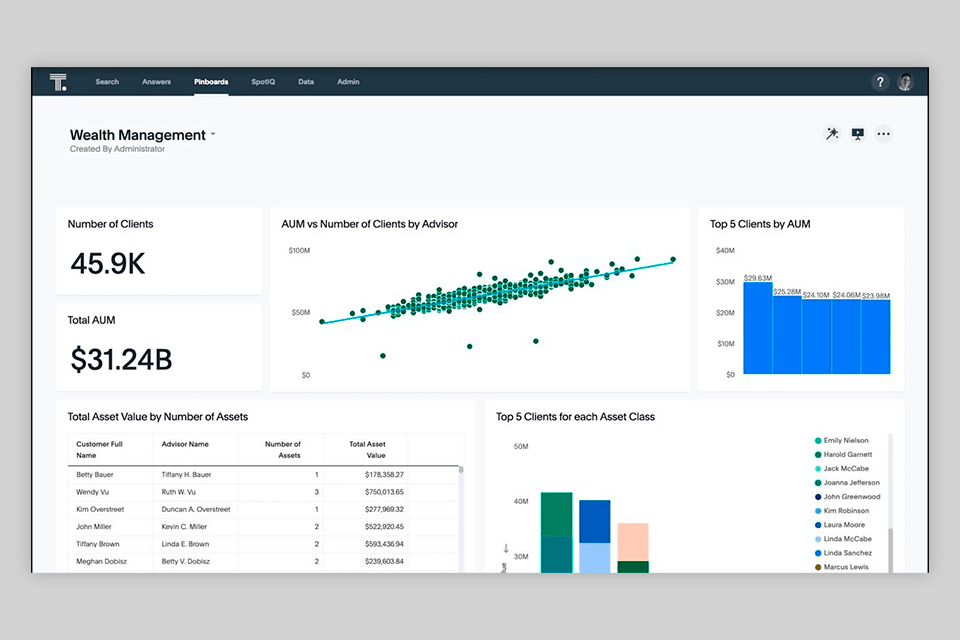This screenshot has width=960, height=640.
Task: Click the Total AUM $31.24B value
Action: (121, 360)
